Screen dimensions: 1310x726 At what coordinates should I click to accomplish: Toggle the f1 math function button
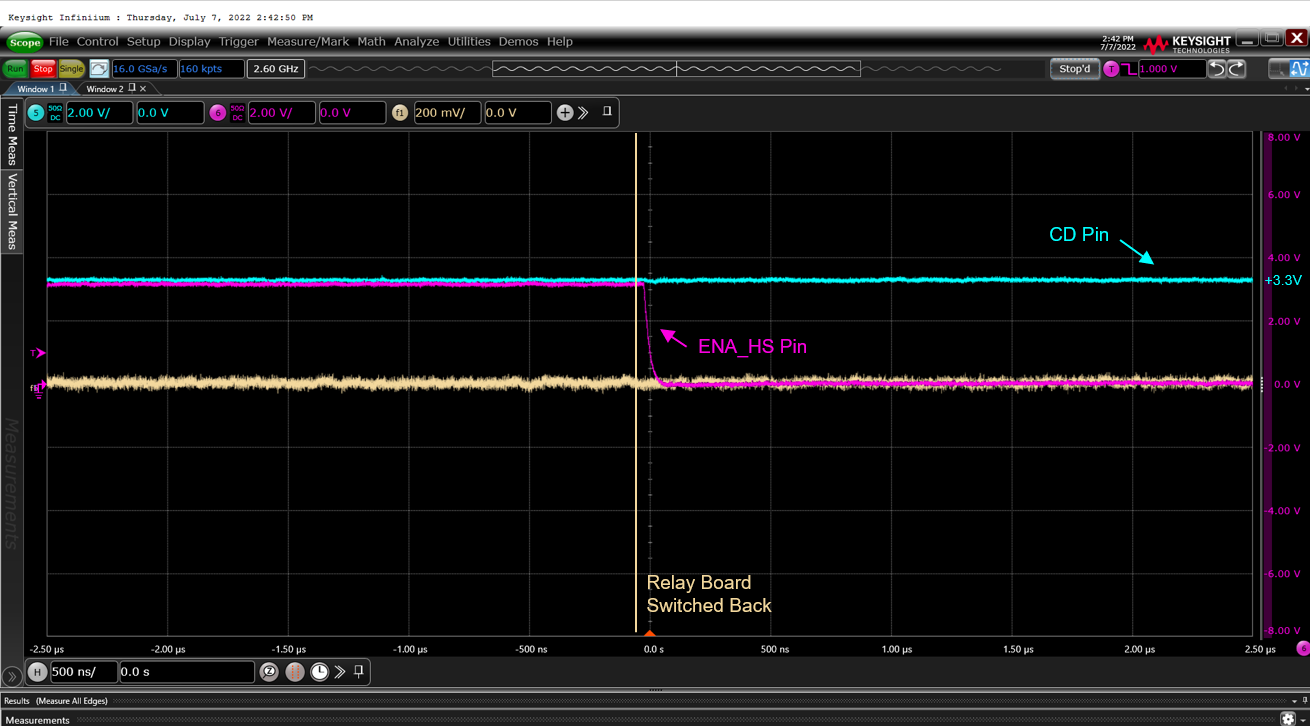(400, 113)
